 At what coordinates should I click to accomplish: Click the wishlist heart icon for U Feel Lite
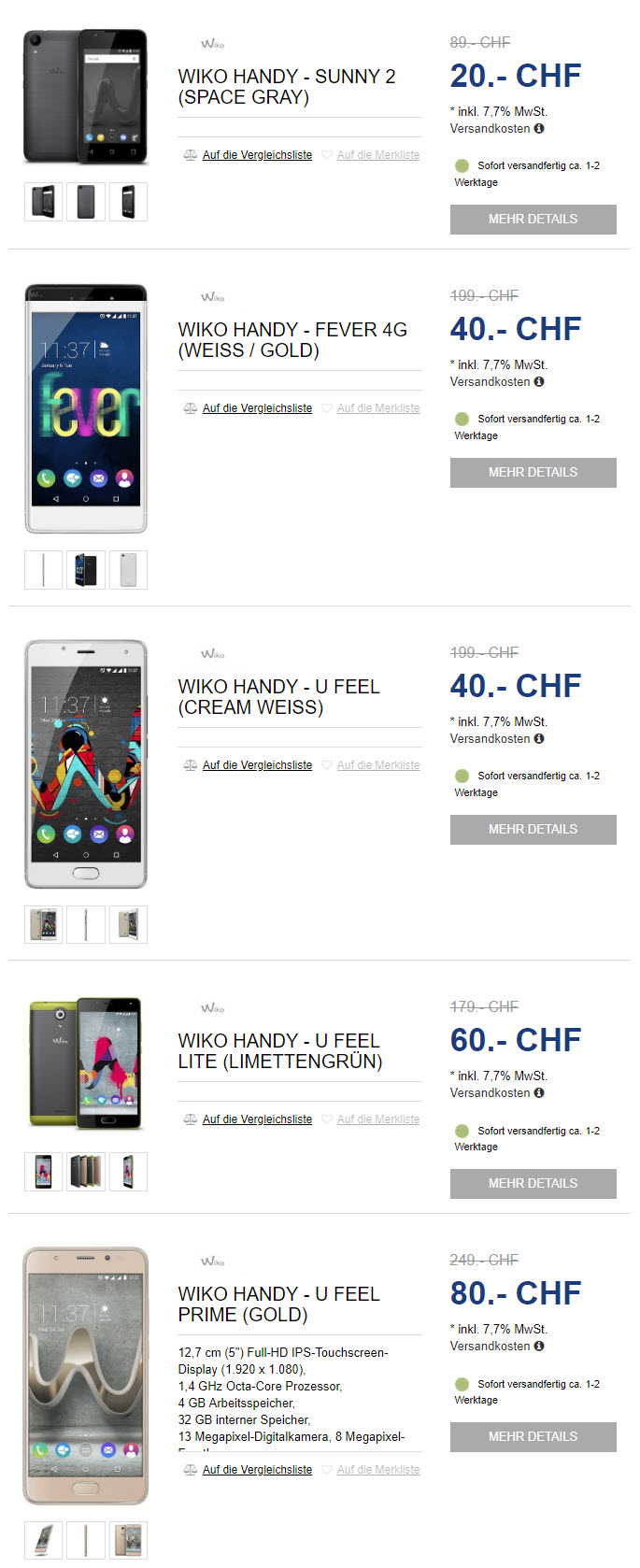point(327,1119)
